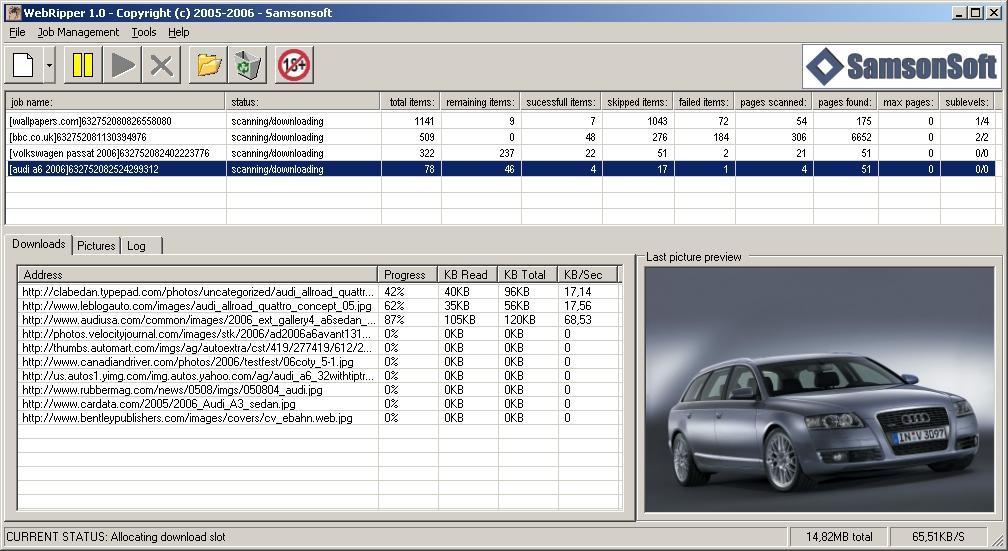Click the 'total items:' column header
The width and height of the screenshot is (1008, 551).
point(411,102)
